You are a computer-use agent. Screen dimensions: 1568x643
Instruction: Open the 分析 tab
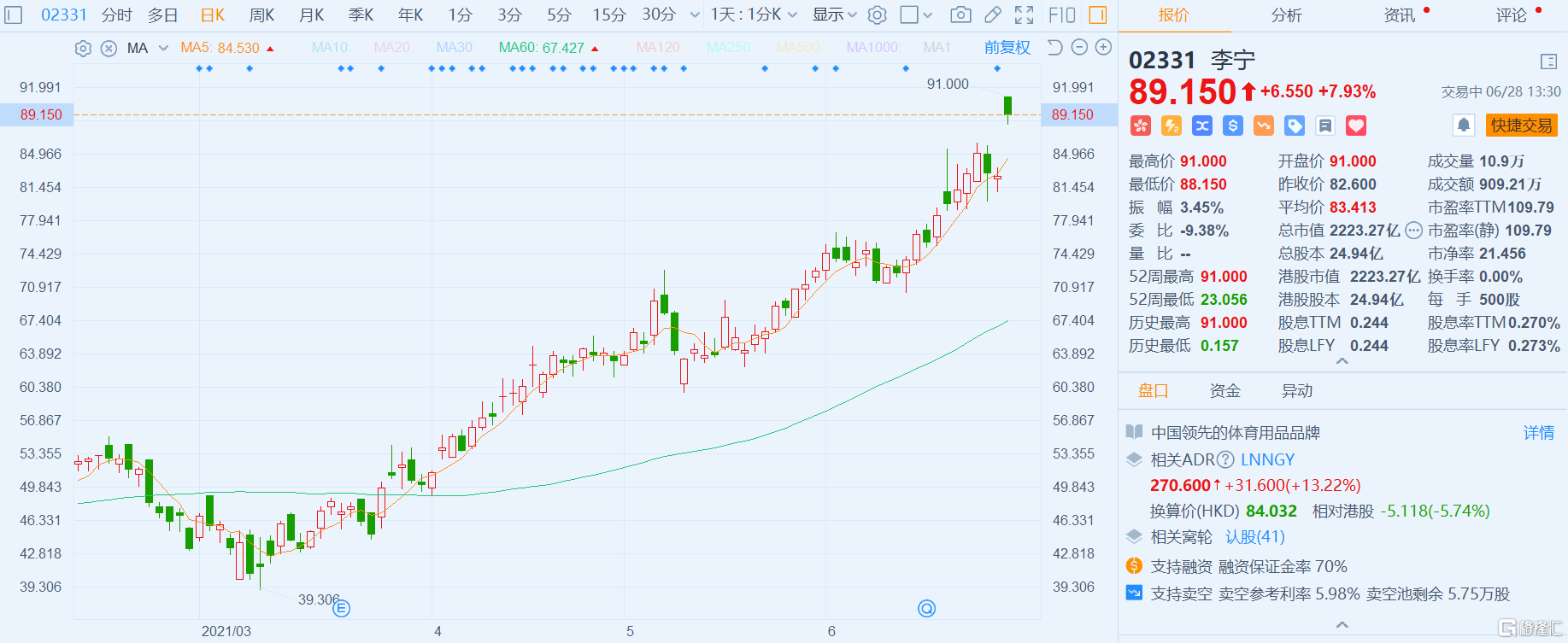(1286, 15)
